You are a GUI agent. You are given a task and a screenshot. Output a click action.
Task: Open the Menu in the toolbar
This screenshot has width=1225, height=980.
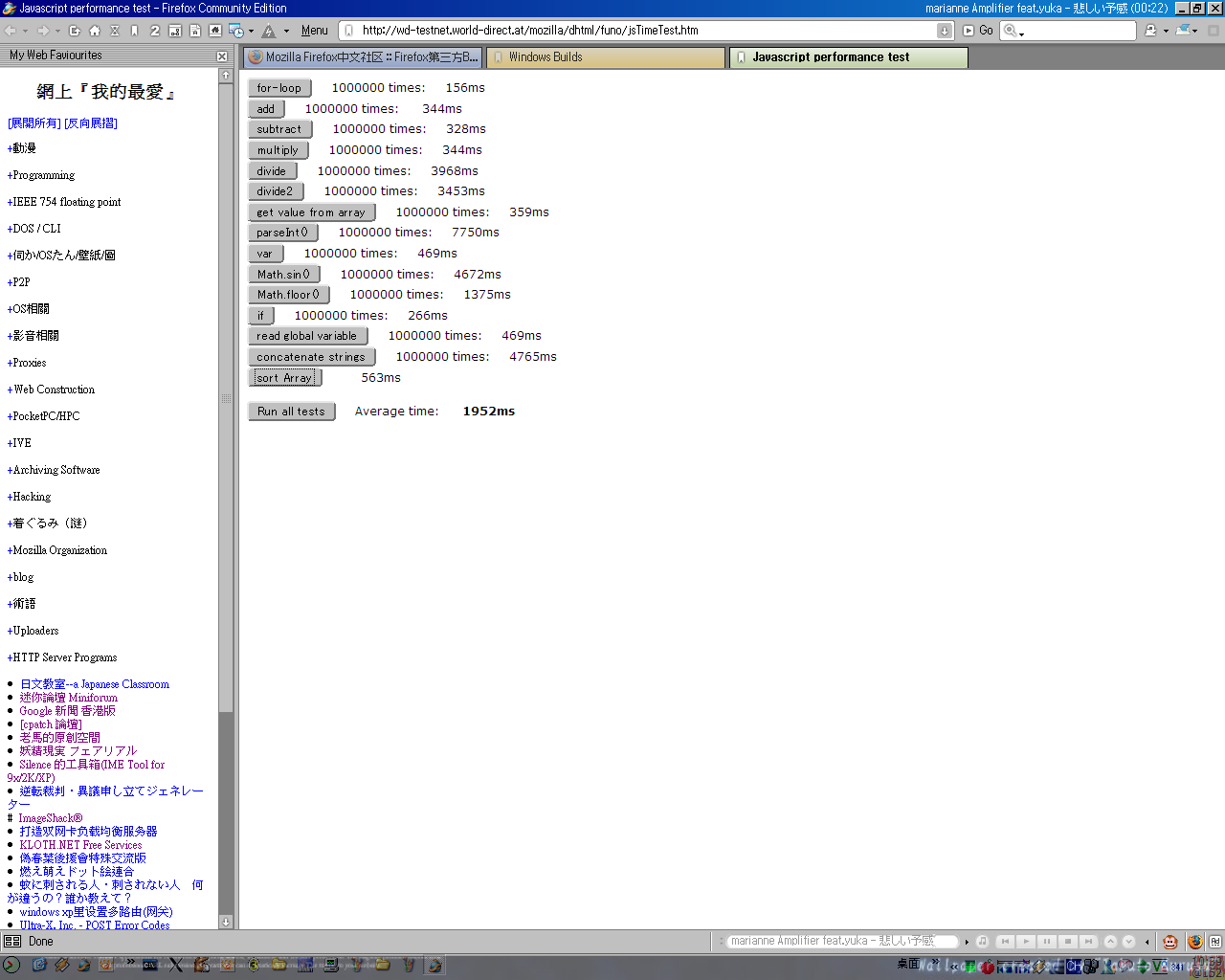pyautogui.click(x=314, y=31)
